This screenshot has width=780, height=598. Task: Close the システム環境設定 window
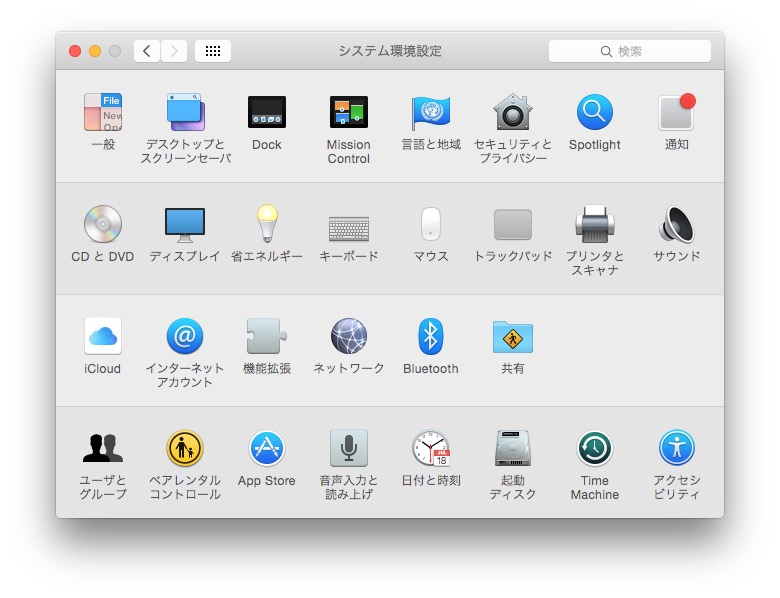pos(75,51)
